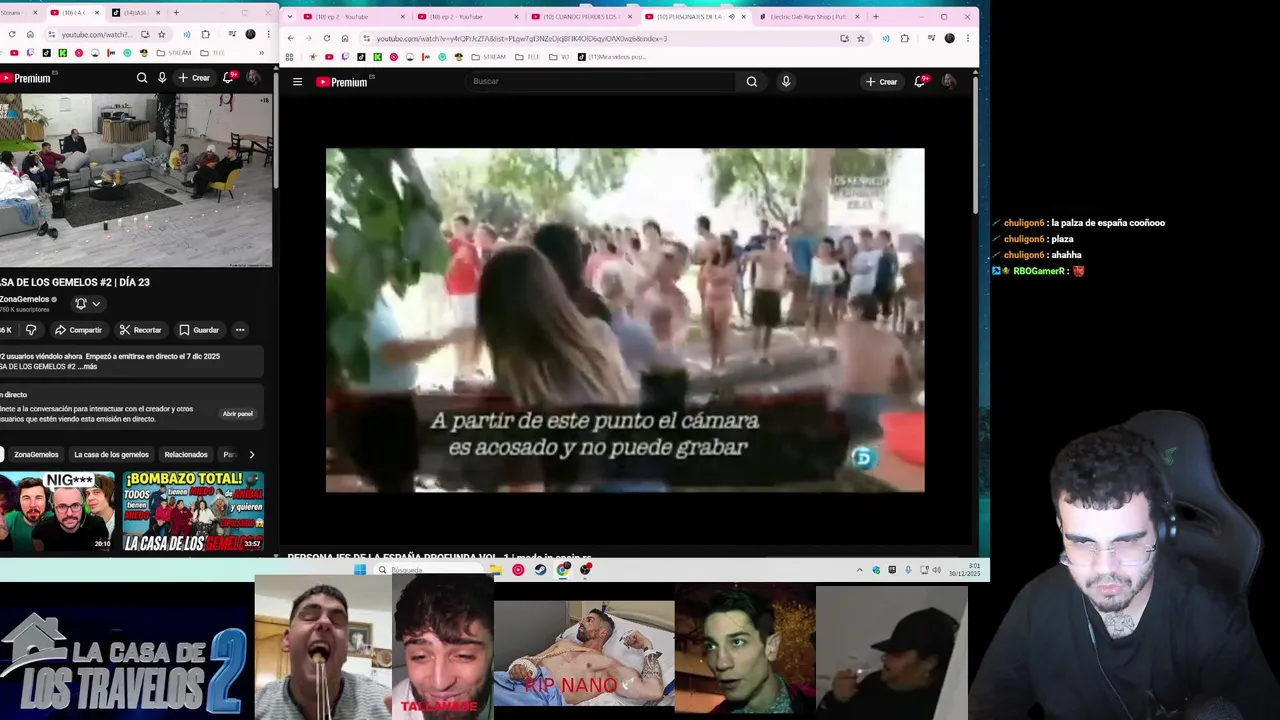Open extensions puzzle icon in right browser

tap(905, 38)
